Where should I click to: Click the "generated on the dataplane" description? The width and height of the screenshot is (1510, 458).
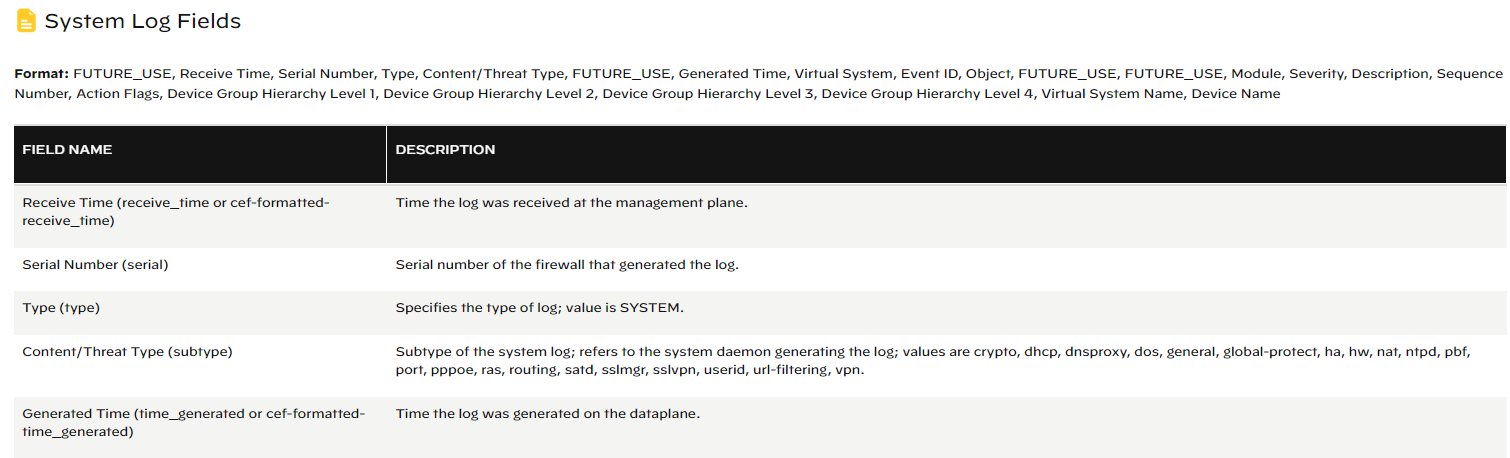(x=547, y=413)
